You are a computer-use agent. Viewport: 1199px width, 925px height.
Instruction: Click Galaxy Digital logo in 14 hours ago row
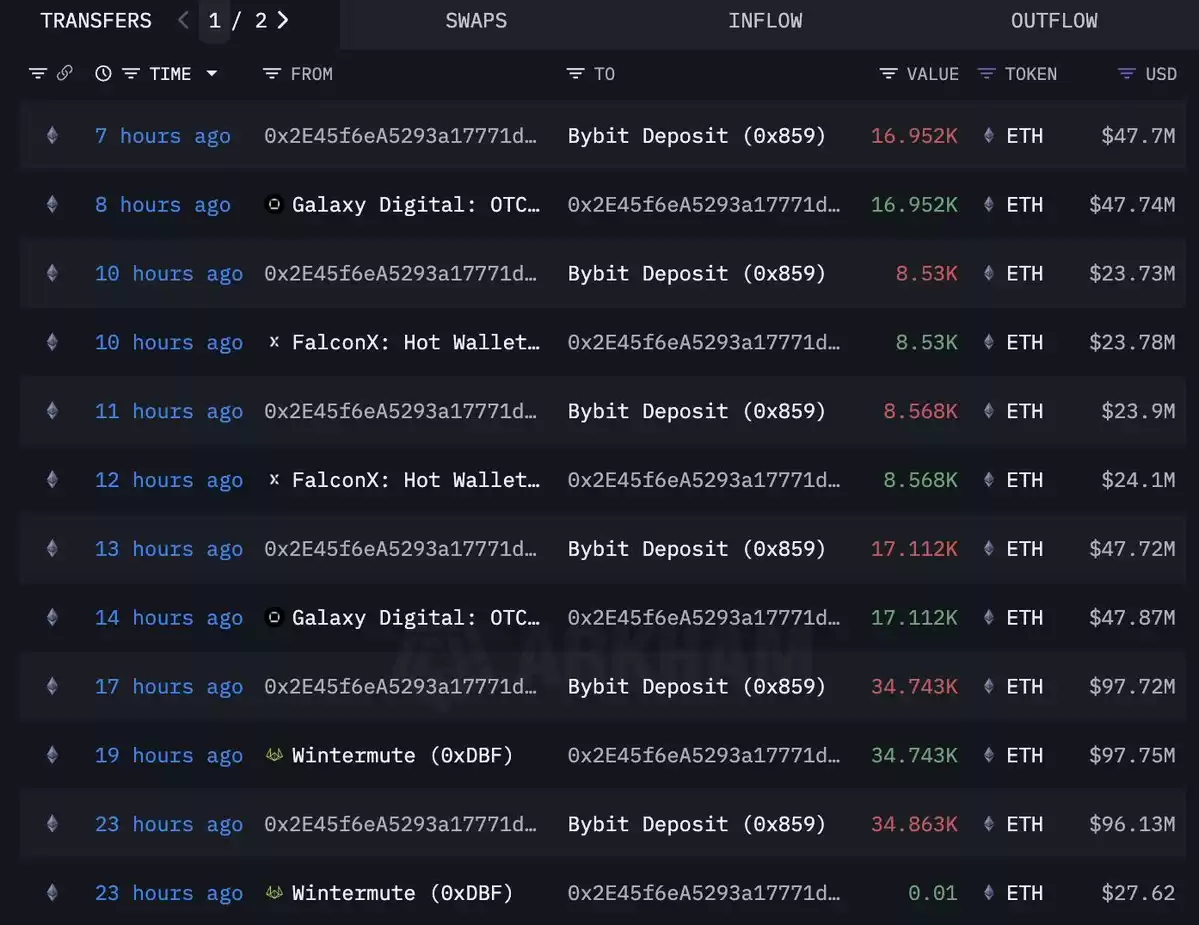coord(274,617)
